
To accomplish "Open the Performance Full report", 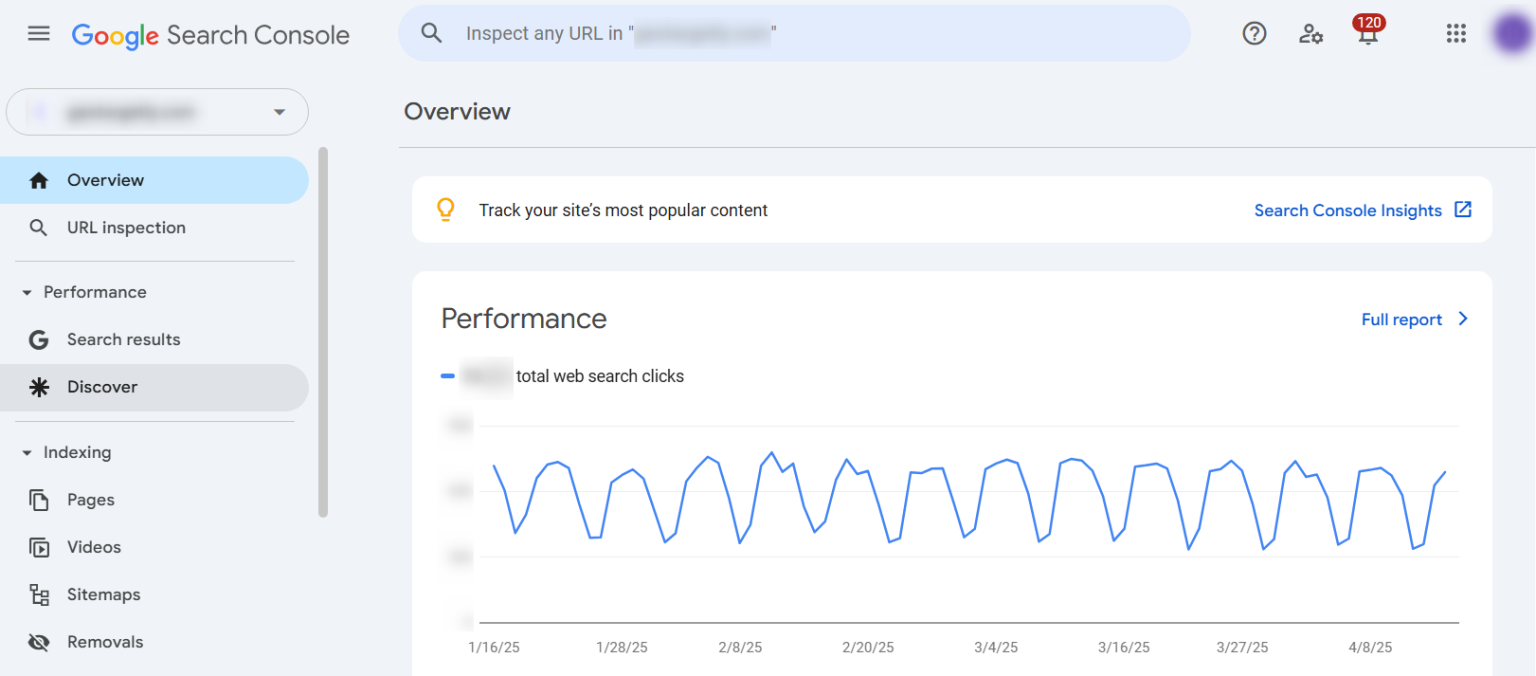I will click(x=1414, y=320).
